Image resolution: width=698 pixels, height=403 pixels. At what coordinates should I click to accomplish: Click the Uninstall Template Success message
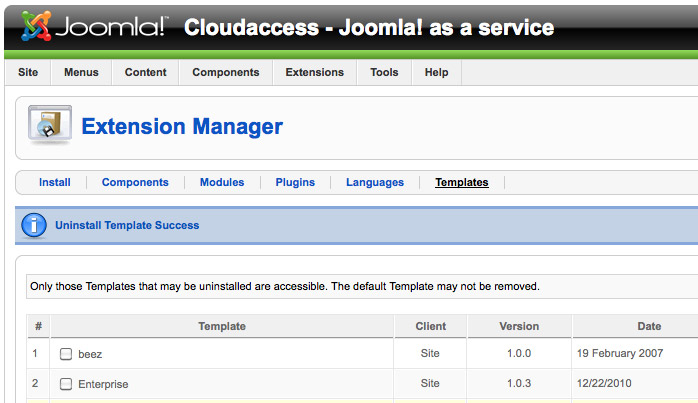pos(127,225)
